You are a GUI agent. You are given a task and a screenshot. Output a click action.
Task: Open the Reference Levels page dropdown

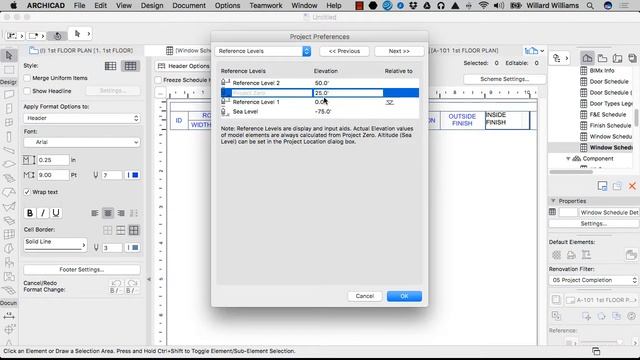tap(263, 51)
